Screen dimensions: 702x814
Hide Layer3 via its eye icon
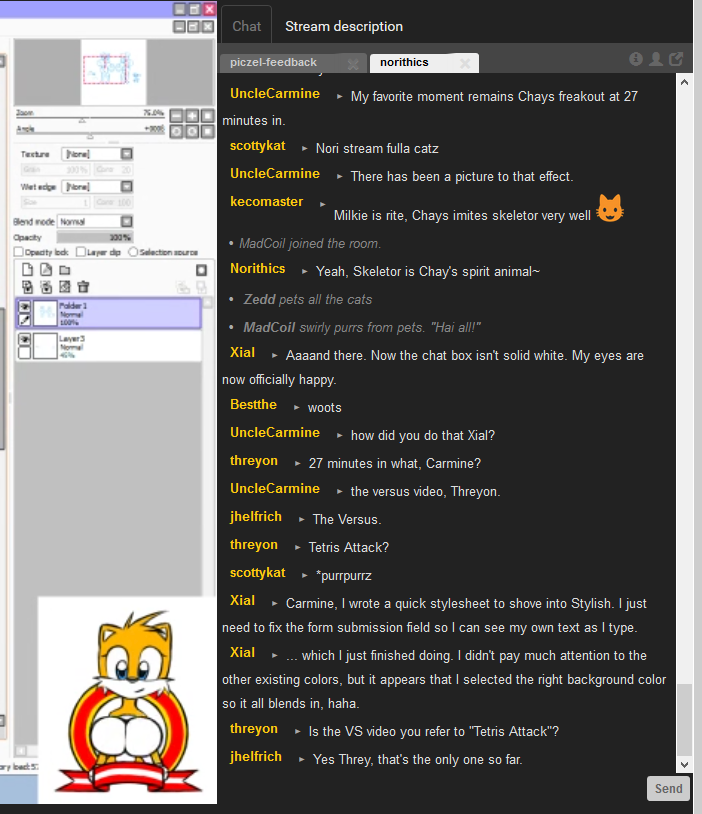24,340
